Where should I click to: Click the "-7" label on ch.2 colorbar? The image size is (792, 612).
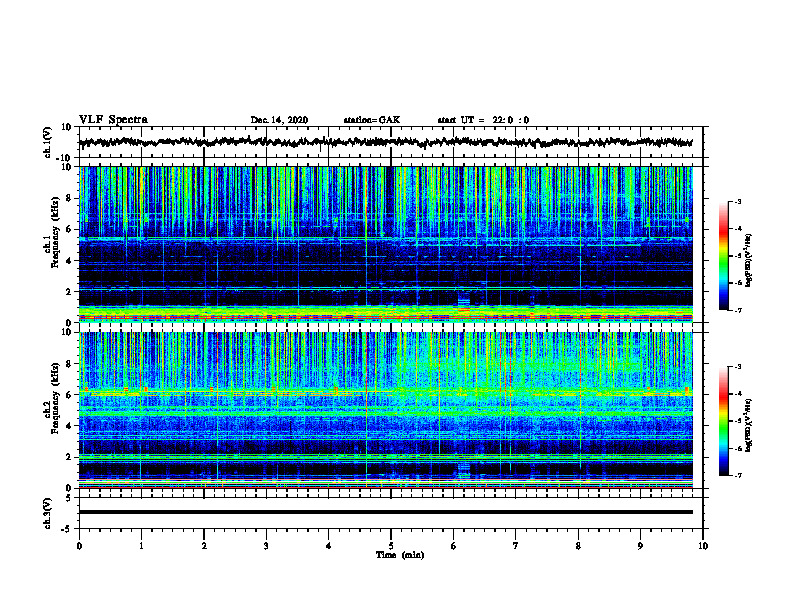(x=737, y=475)
